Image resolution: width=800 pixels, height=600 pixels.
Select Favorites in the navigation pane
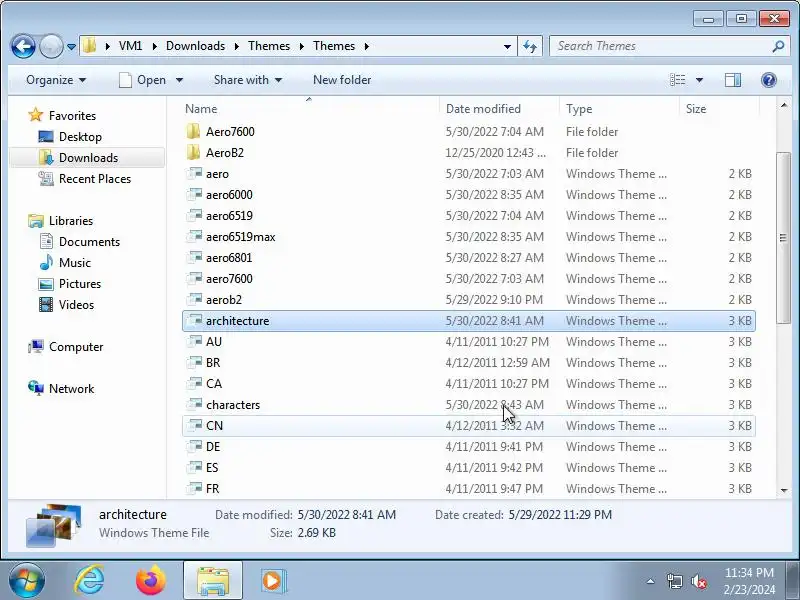pos(72,116)
